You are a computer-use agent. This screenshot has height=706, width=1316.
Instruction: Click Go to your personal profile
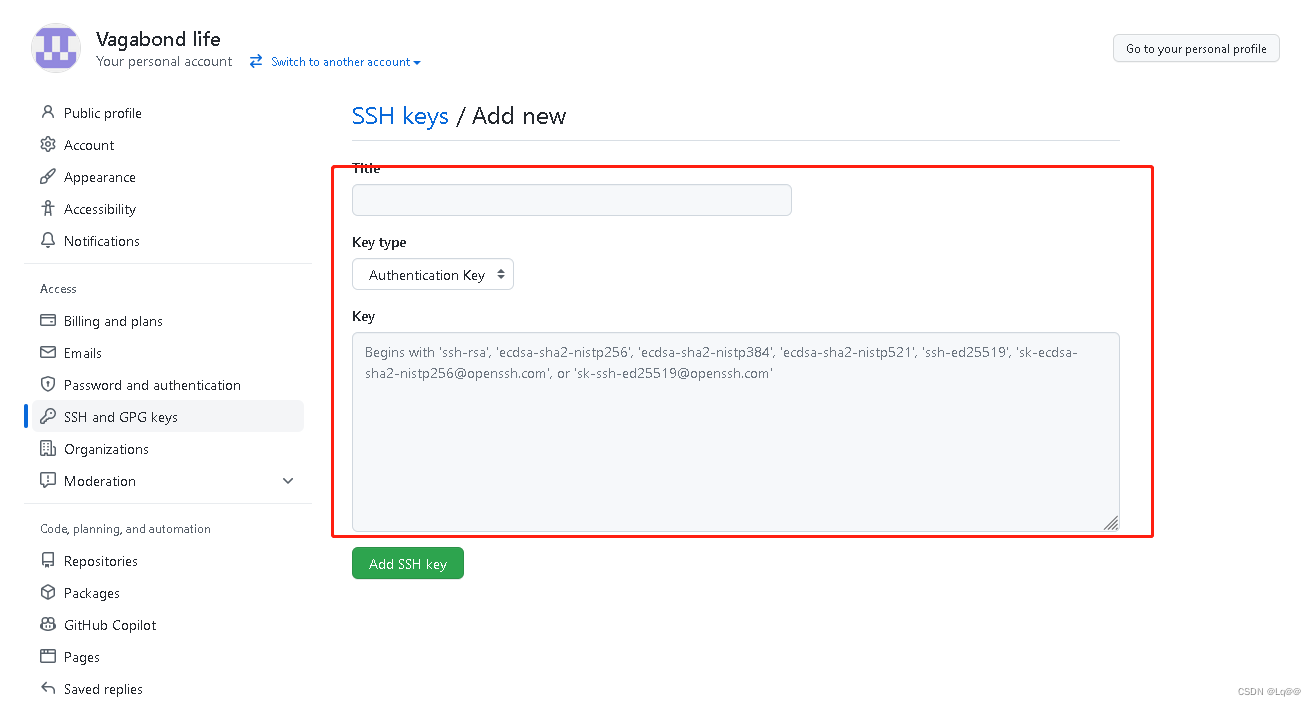pos(1196,48)
